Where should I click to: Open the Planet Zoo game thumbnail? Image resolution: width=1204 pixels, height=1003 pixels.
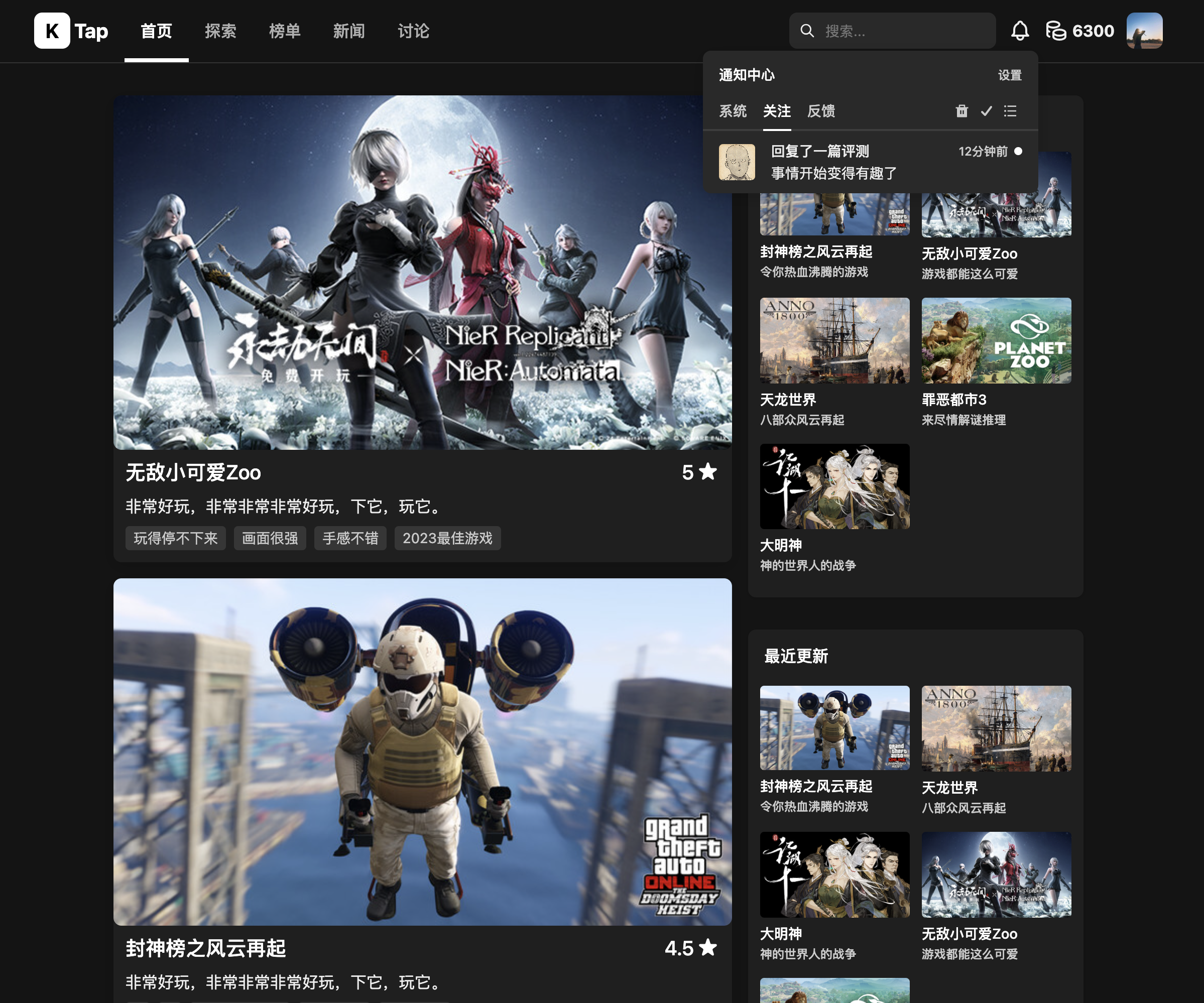(x=996, y=340)
